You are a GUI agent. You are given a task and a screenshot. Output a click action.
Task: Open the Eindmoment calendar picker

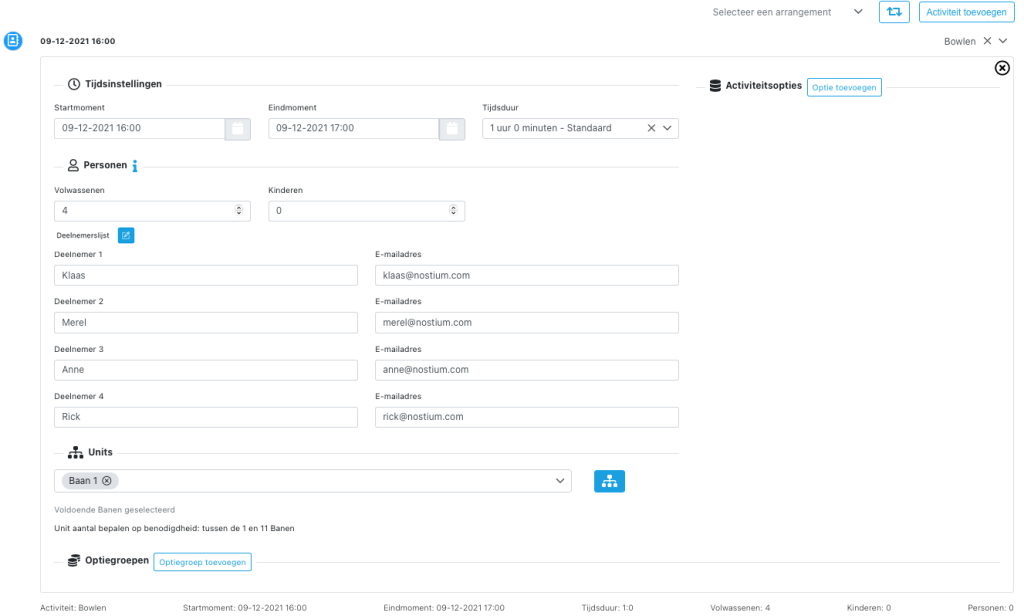click(452, 128)
